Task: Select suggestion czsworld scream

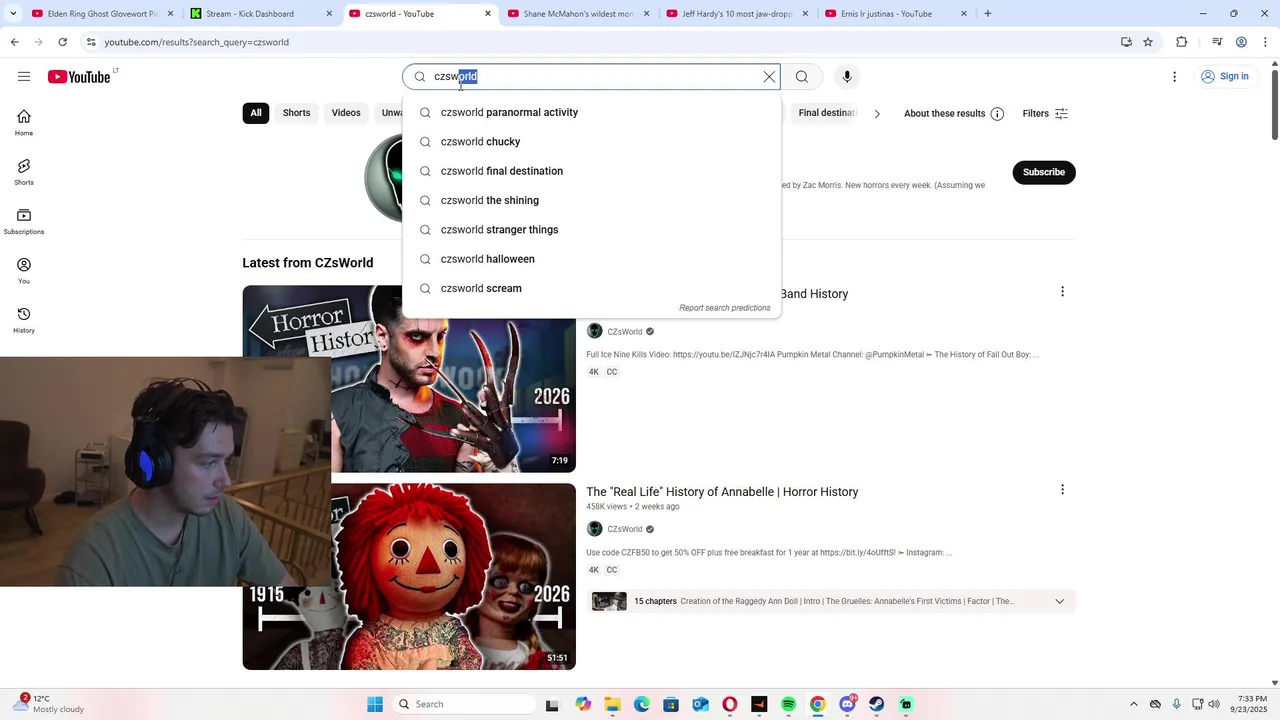Action: (591, 288)
